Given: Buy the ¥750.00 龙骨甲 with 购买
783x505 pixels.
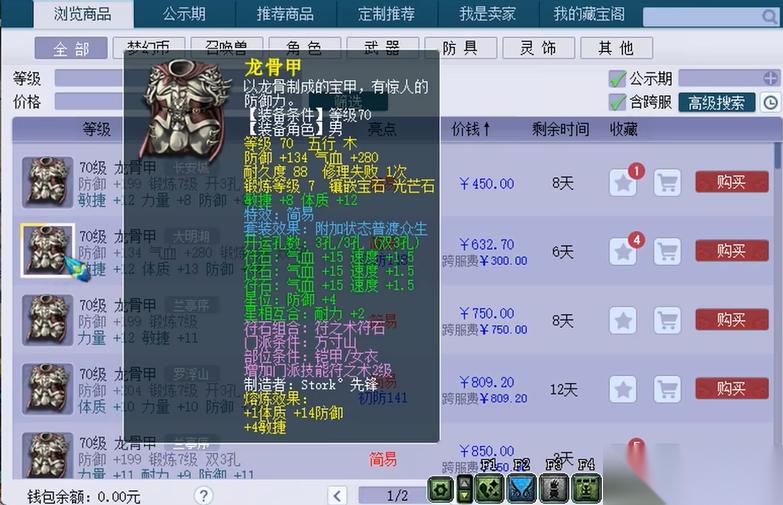Looking at the screenshot, I should pyautogui.click(x=732, y=320).
